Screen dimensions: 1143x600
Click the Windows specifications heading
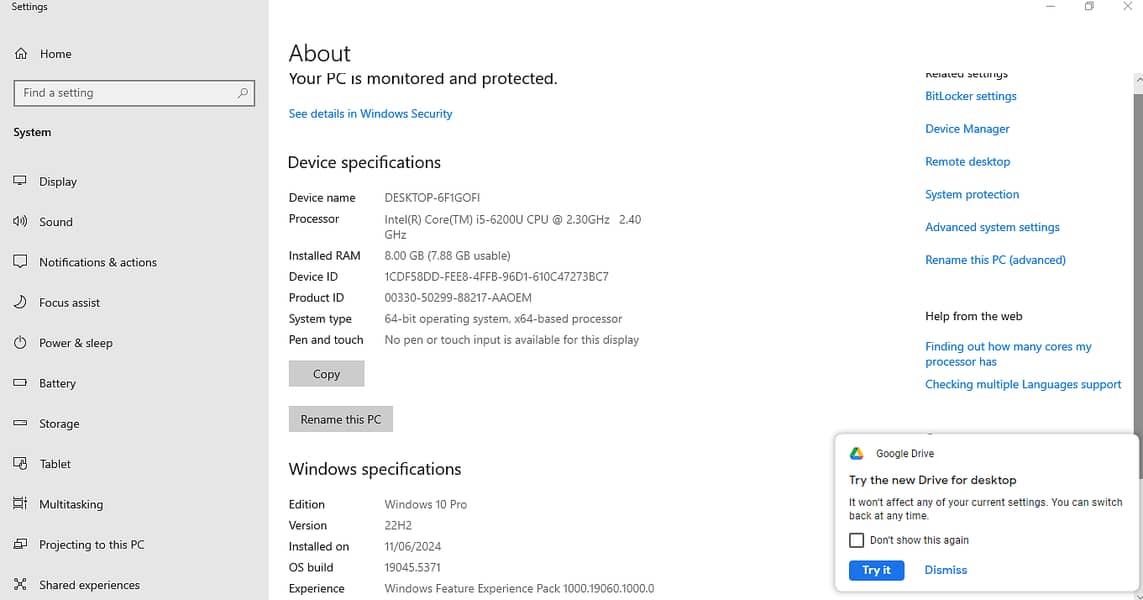pyautogui.click(x=375, y=470)
